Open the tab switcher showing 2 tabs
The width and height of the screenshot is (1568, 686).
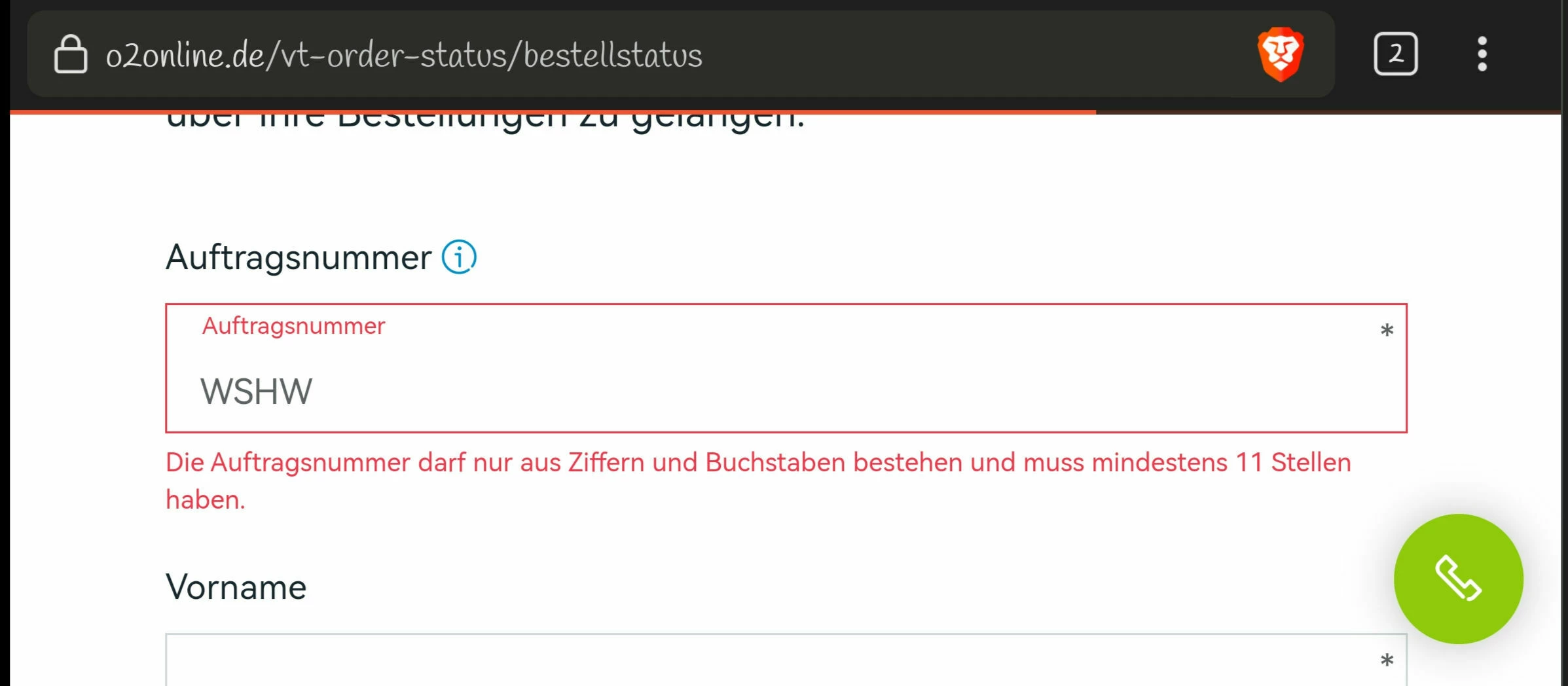[1395, 54]
